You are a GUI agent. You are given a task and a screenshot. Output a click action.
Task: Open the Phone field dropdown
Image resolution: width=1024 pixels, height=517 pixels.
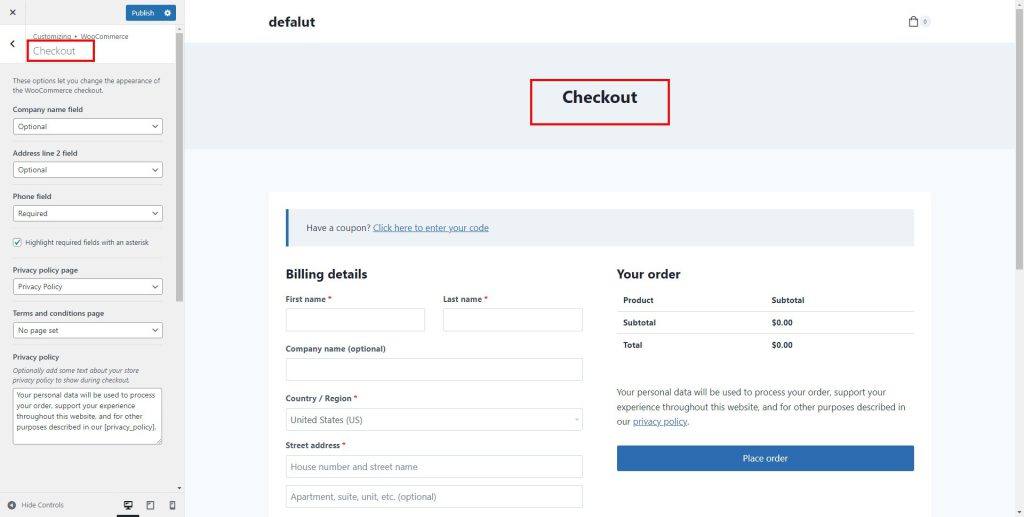click(x=88, y=214)
